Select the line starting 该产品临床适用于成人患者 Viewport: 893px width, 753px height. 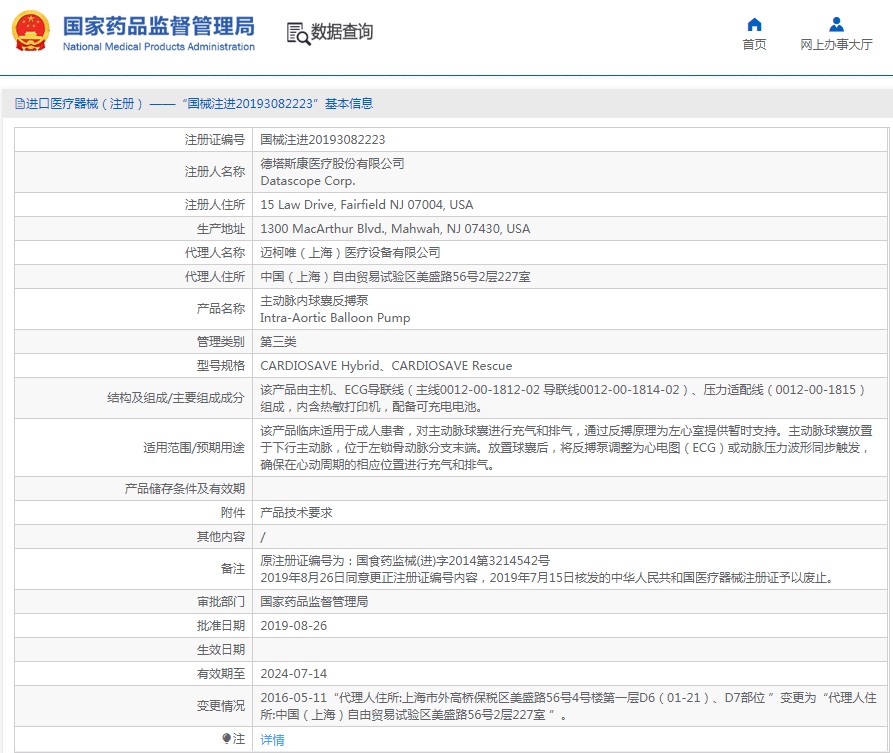click(x=566, y=431)
